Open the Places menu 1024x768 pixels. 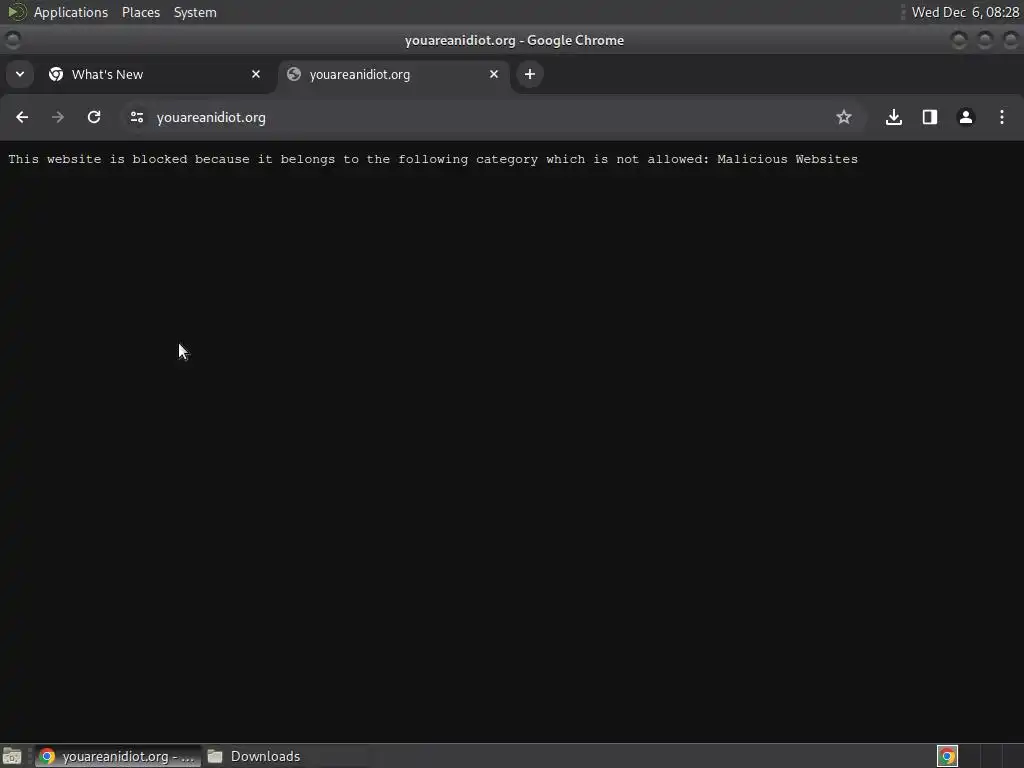coord(141,12)
